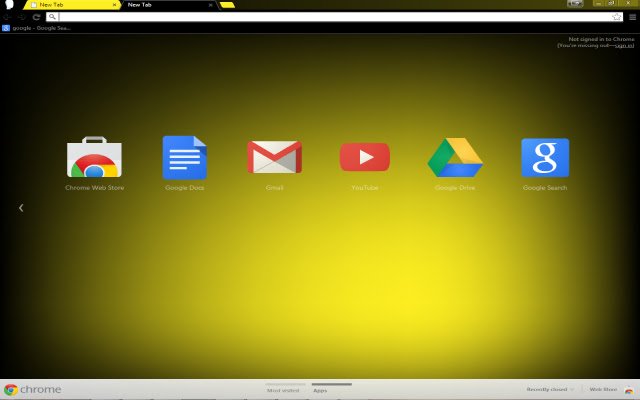Go back with the back arrow
Viewport: 640px width, 400px height.
click(7, 17)
